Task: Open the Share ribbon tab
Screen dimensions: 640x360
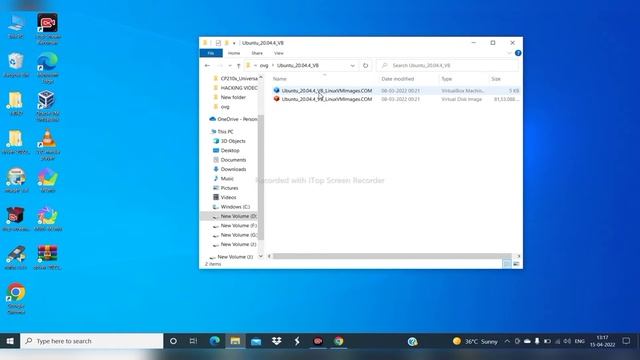Action: 257,53
